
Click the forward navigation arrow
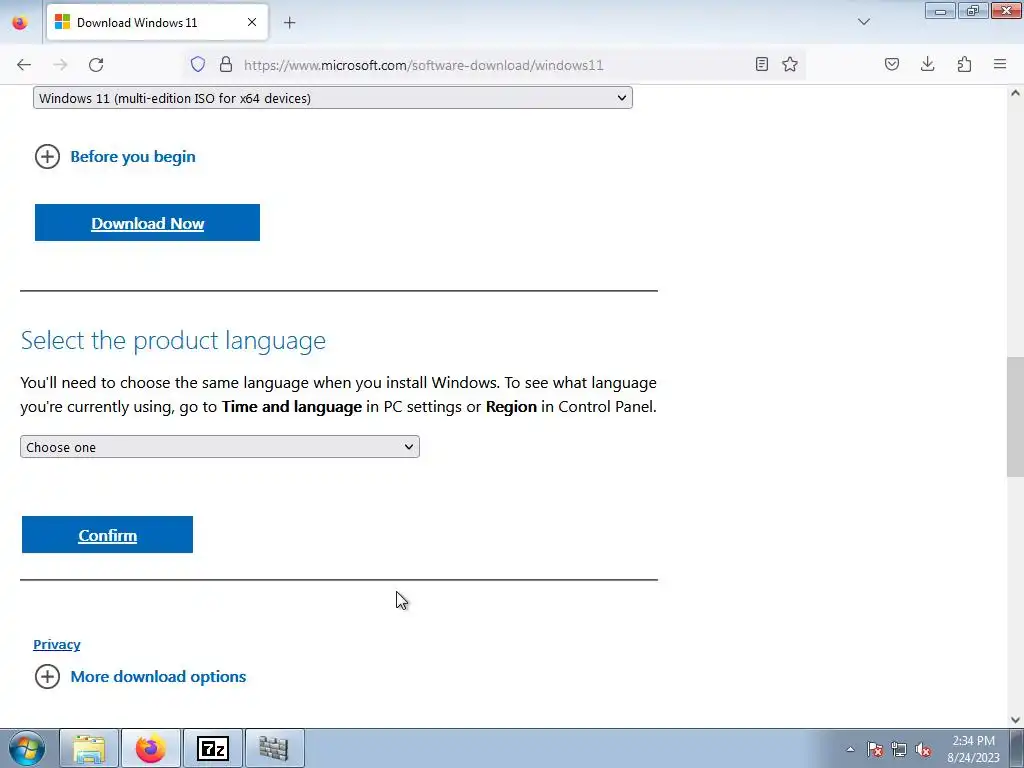coord(60,65)
